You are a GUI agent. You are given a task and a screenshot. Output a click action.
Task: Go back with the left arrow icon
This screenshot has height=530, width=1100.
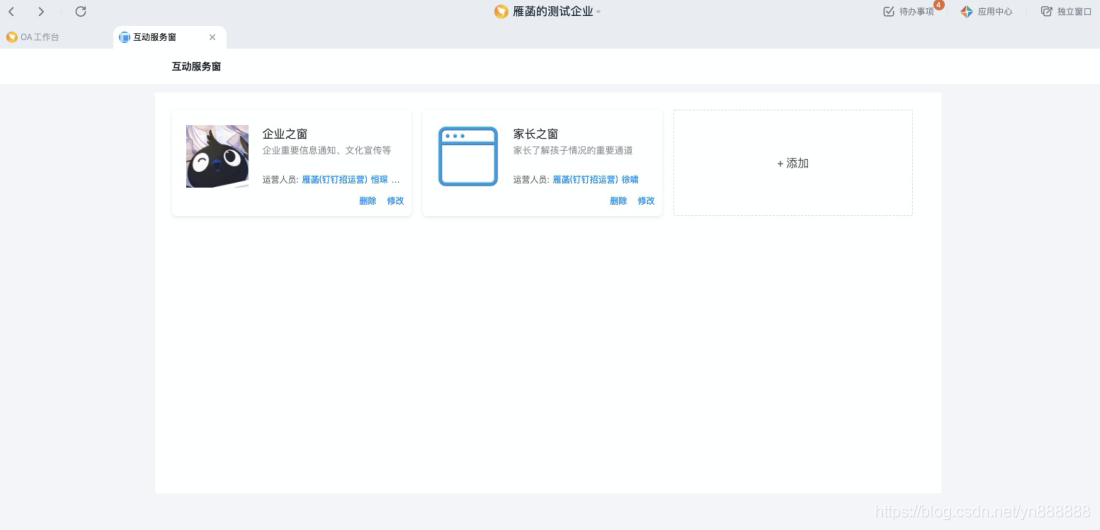point(11,11)
